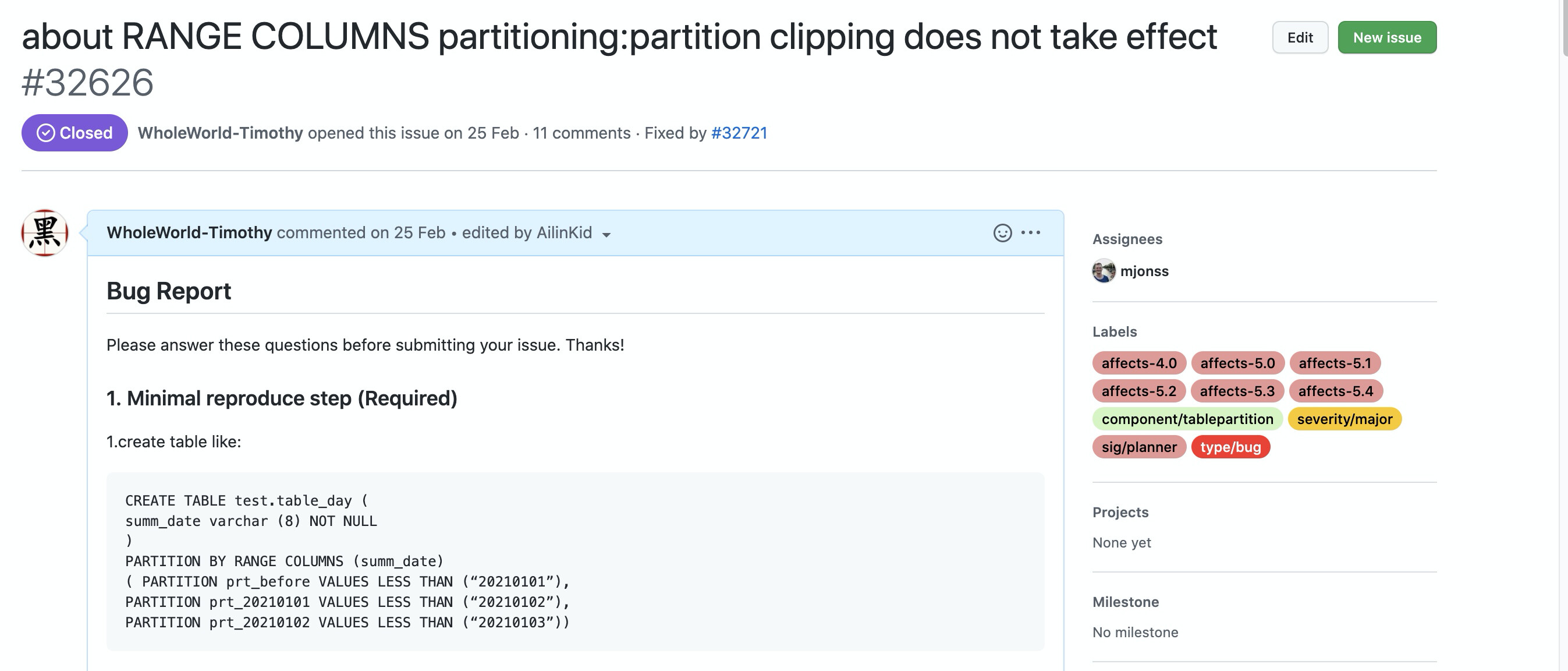Viewport: 1568px width, 671px height.
Task: Click the Edit title button
Action: point(1300,38)
